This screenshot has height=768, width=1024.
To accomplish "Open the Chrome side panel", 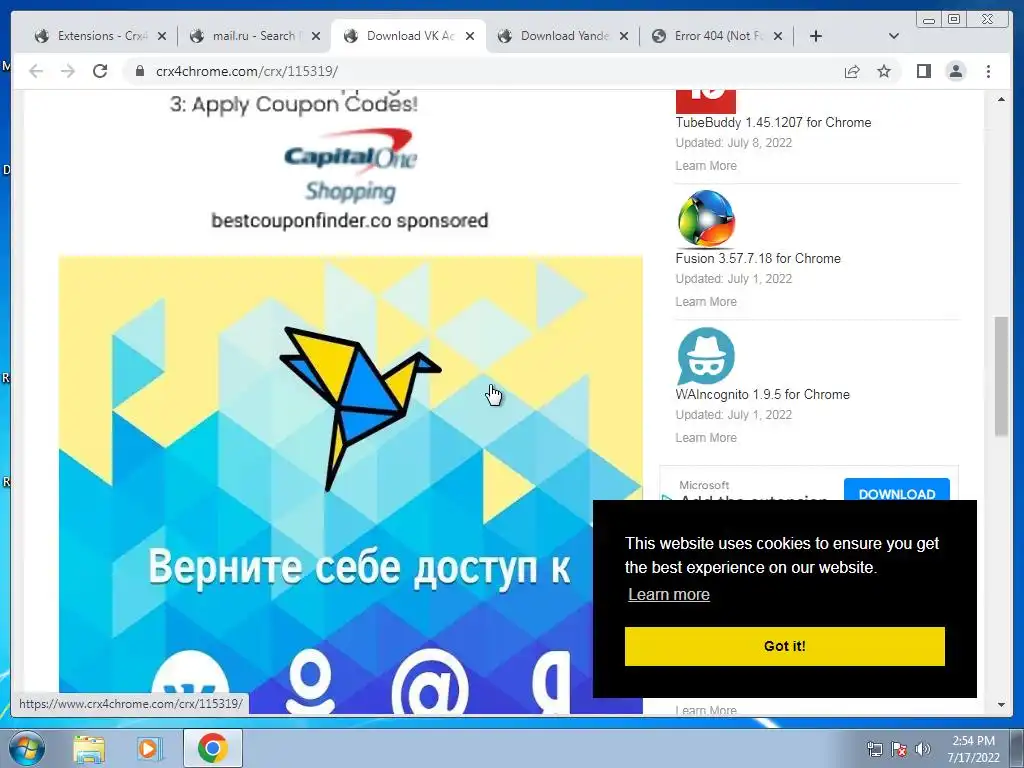I will pyautogui.click(x=923, y=71).
